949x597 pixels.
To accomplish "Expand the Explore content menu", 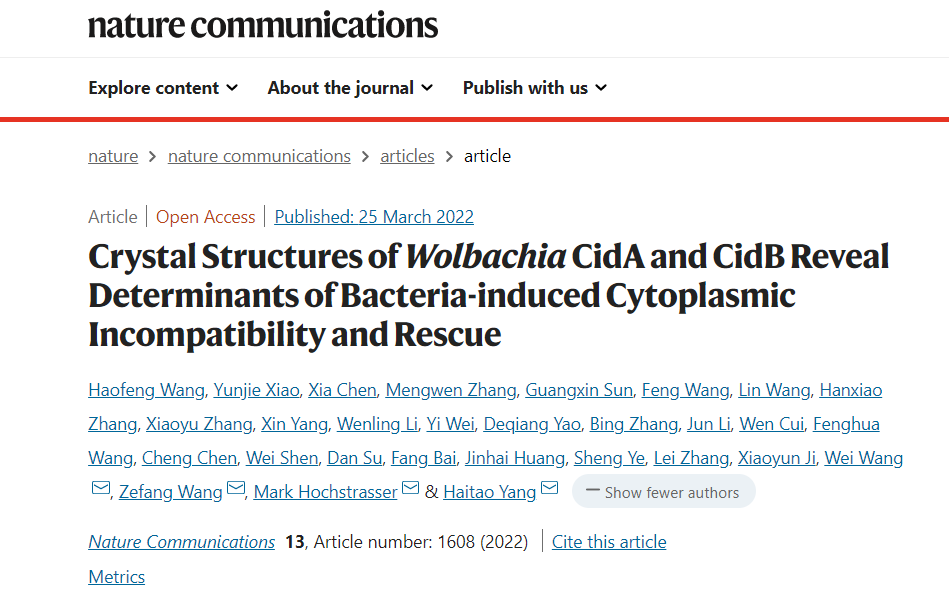I will click(x=163, y=88).
